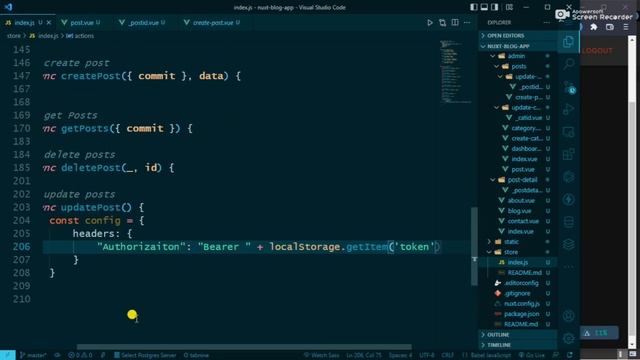Open the Thunder Client lightning icon
Image resolution: width=640 pixels, height=360 pixels.
(568, 200)
